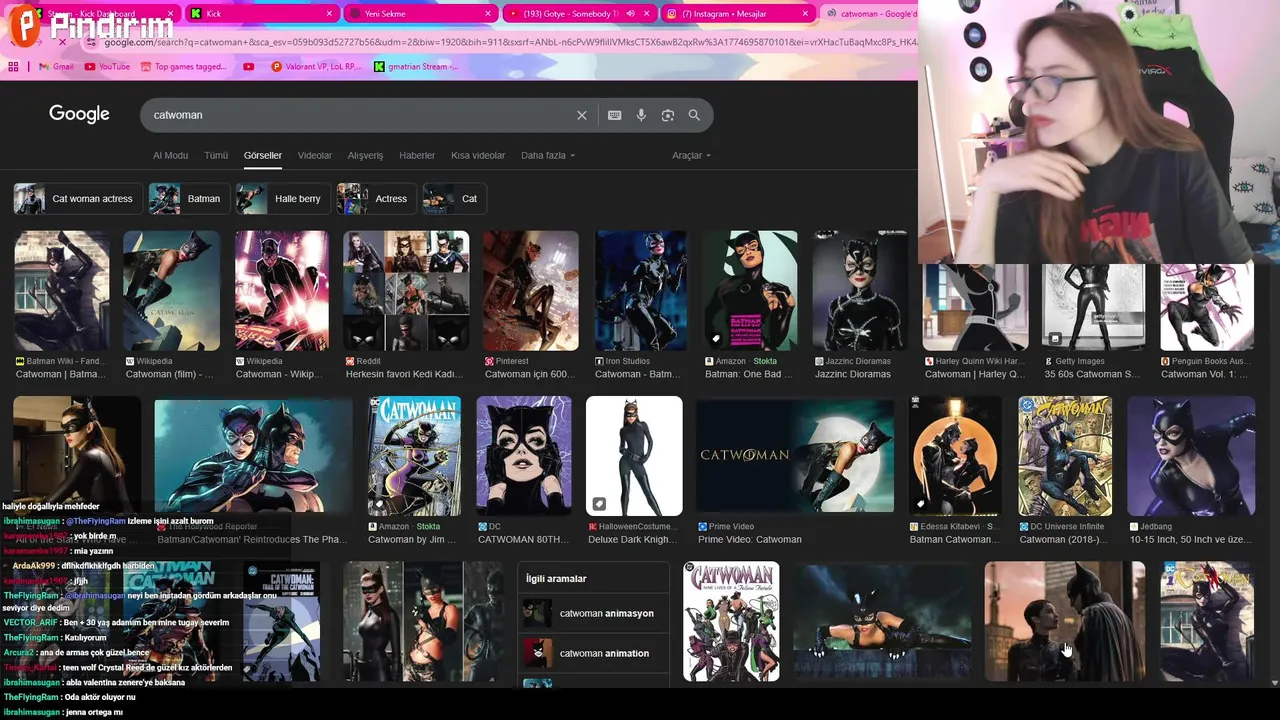Viewport: 1280px width, 720px height.
Task: Open Jedbang 10-15 Inch image
Action: pos(1191,456)
